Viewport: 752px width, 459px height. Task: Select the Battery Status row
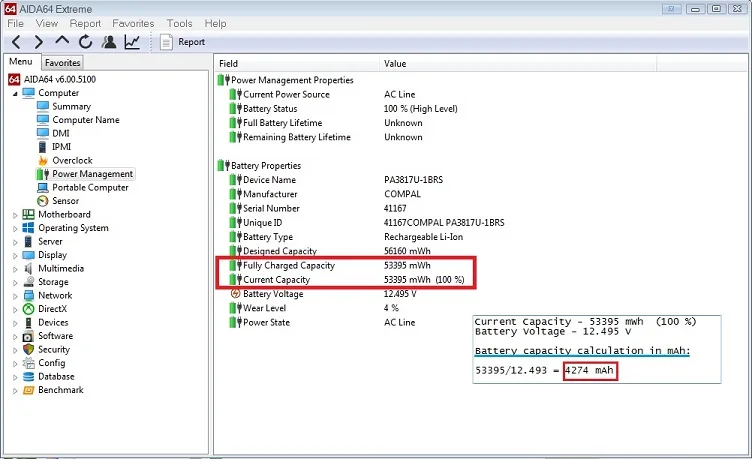[343, 109]
